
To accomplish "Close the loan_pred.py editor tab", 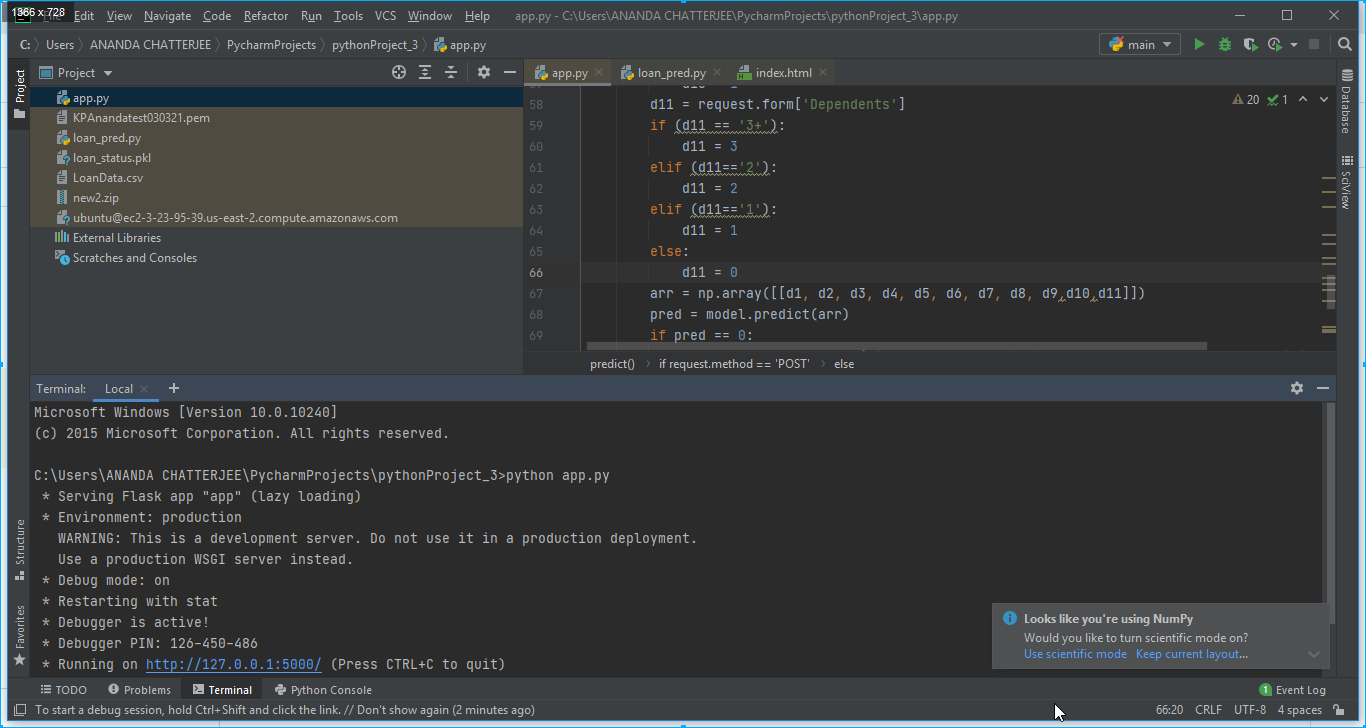I will pyautogui.click(x=717, y=73).
